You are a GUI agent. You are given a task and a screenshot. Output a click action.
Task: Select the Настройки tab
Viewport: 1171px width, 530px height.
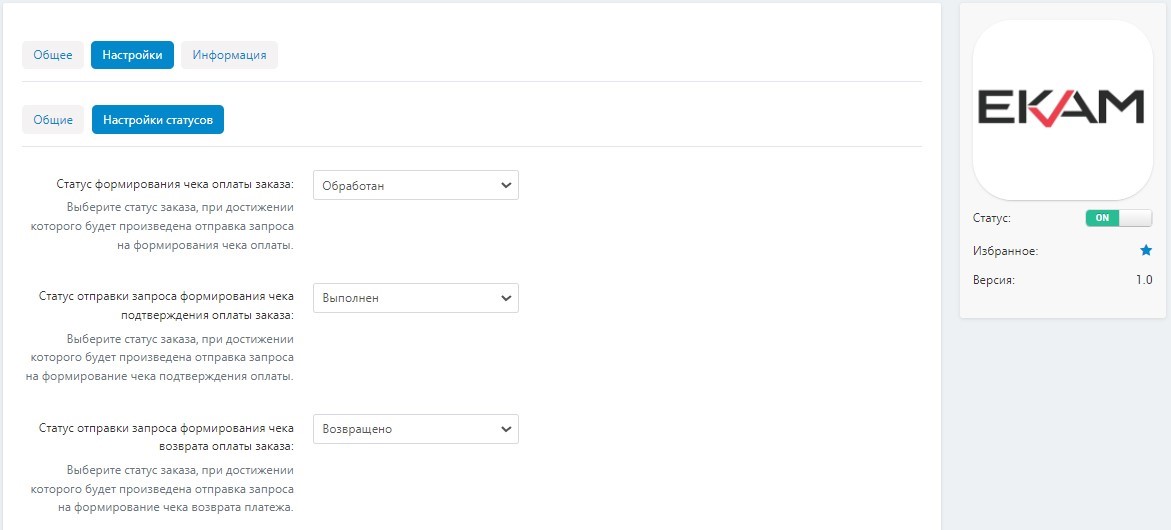pos(132,55)
